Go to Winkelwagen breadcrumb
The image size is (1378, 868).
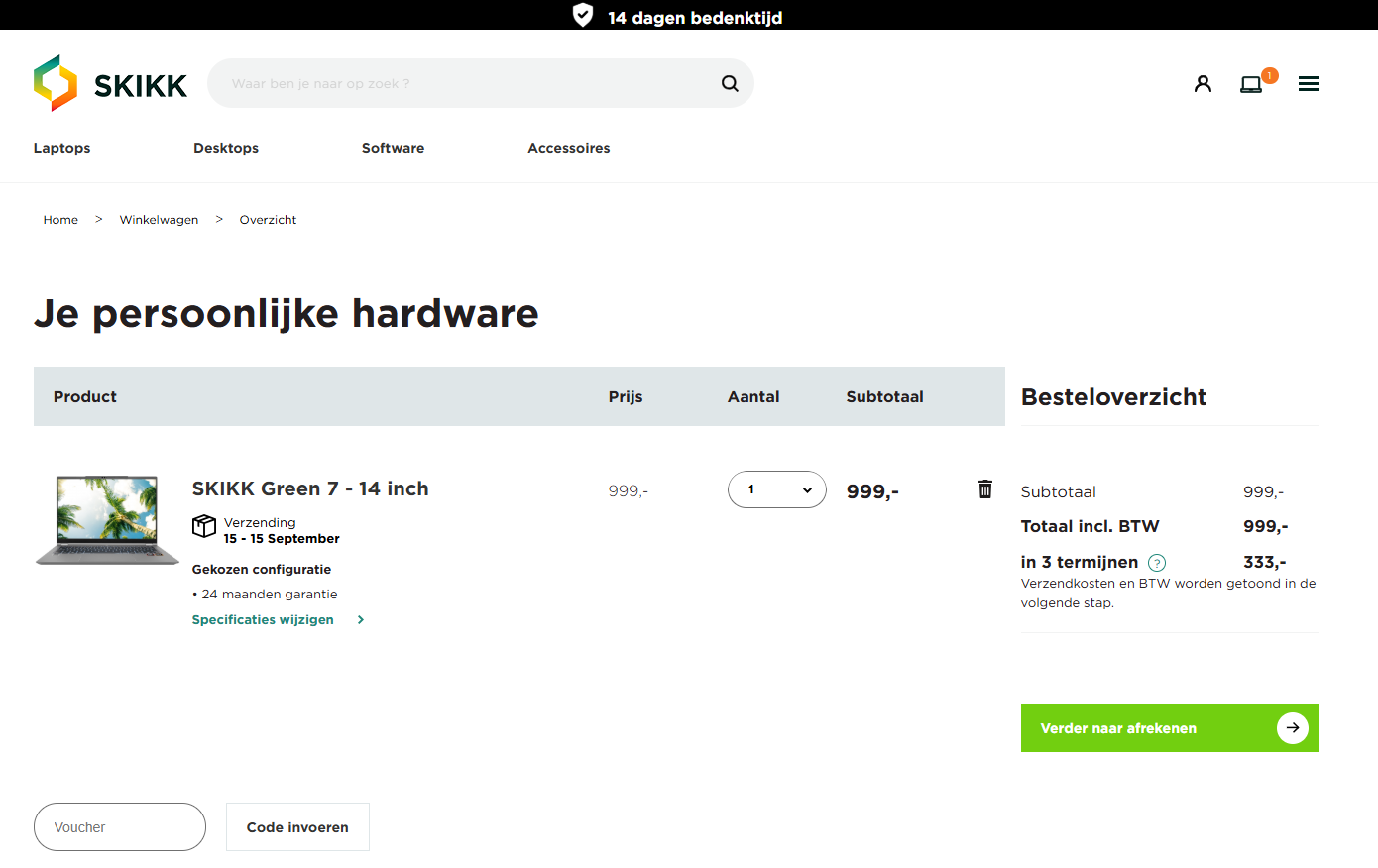159,220
